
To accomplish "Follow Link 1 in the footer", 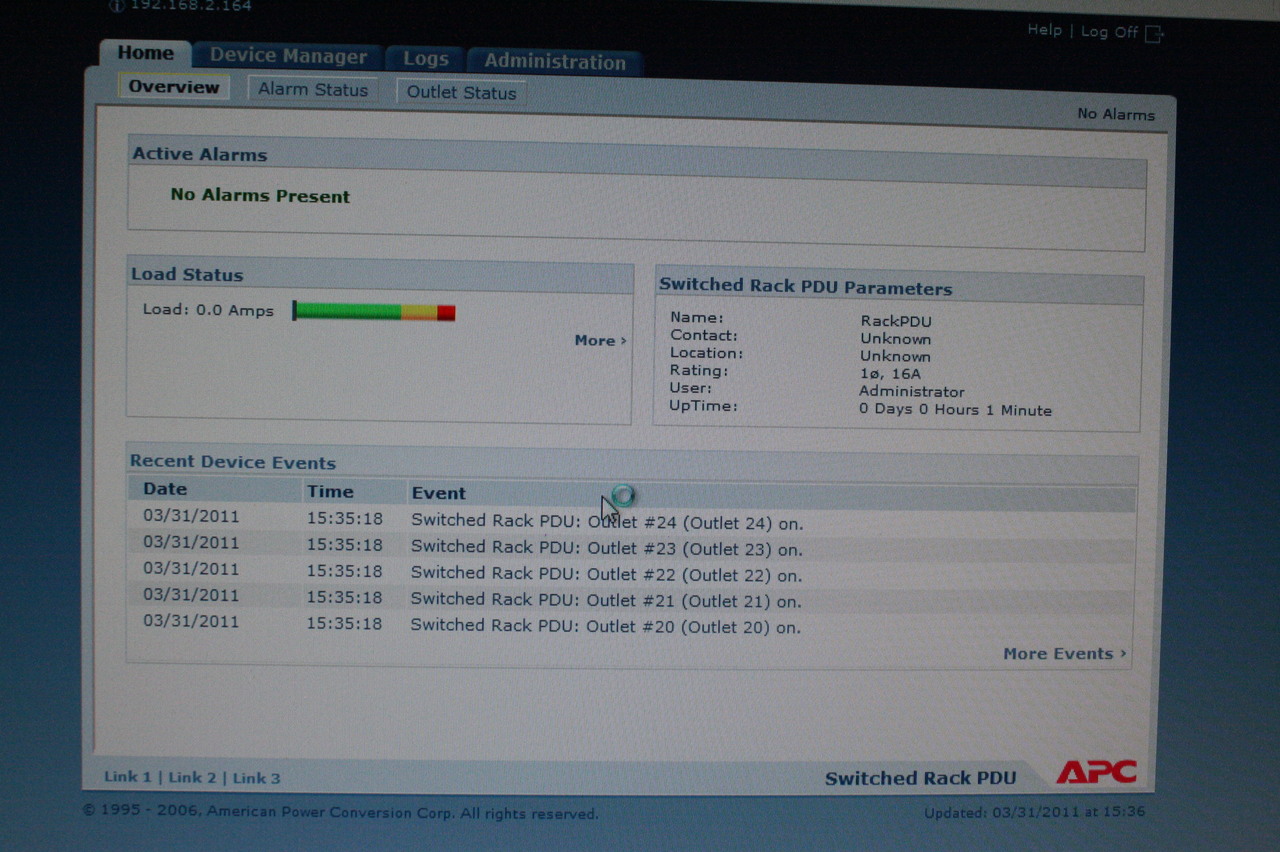I will pyautogui.click(x=128, y=777).
